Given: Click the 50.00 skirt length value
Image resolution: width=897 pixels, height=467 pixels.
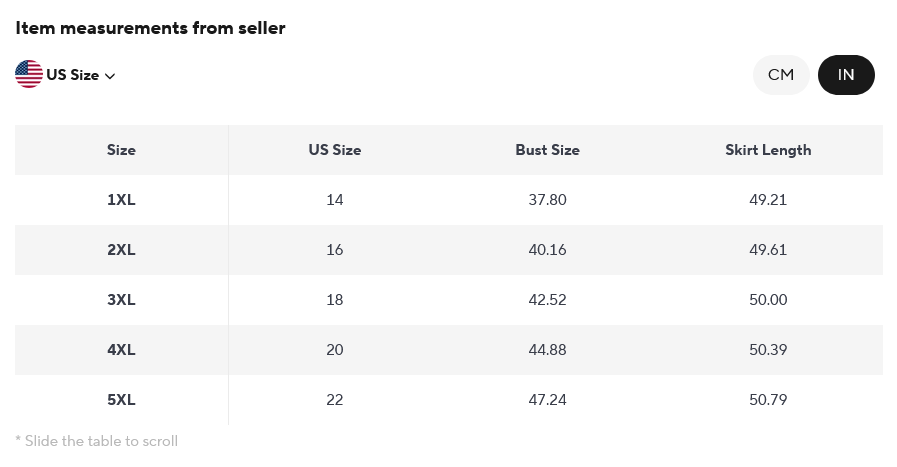Looking at the screenshot, I should [x=768, y=300].
